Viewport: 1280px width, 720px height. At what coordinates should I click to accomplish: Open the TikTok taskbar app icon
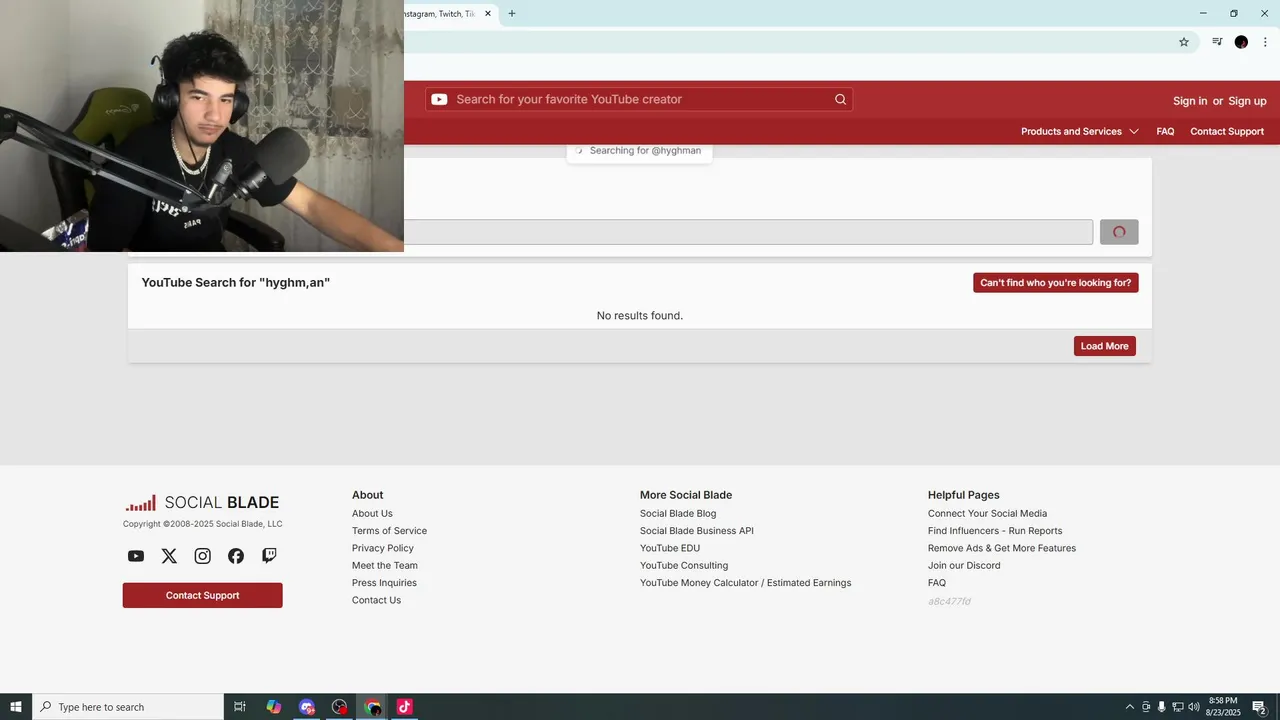(404, 707)
